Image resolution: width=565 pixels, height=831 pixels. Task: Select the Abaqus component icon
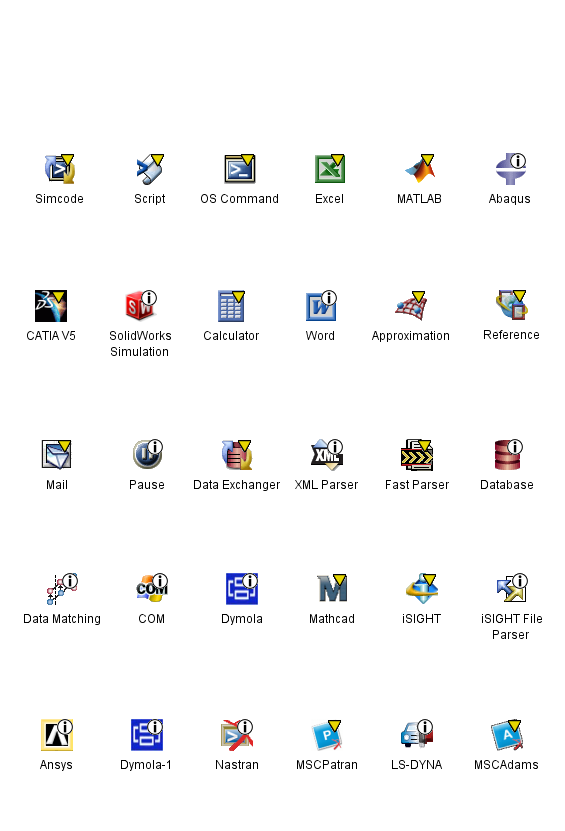510,169
